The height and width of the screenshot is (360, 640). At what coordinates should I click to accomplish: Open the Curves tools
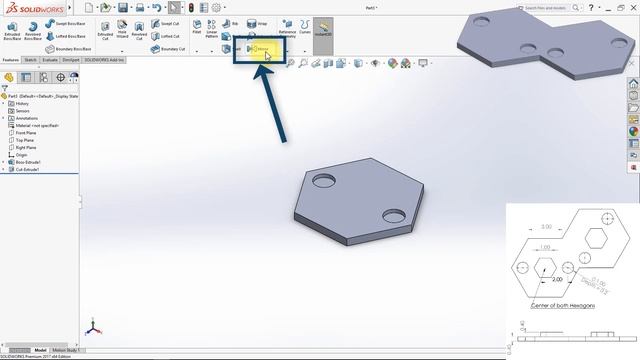tap(304, 27)
